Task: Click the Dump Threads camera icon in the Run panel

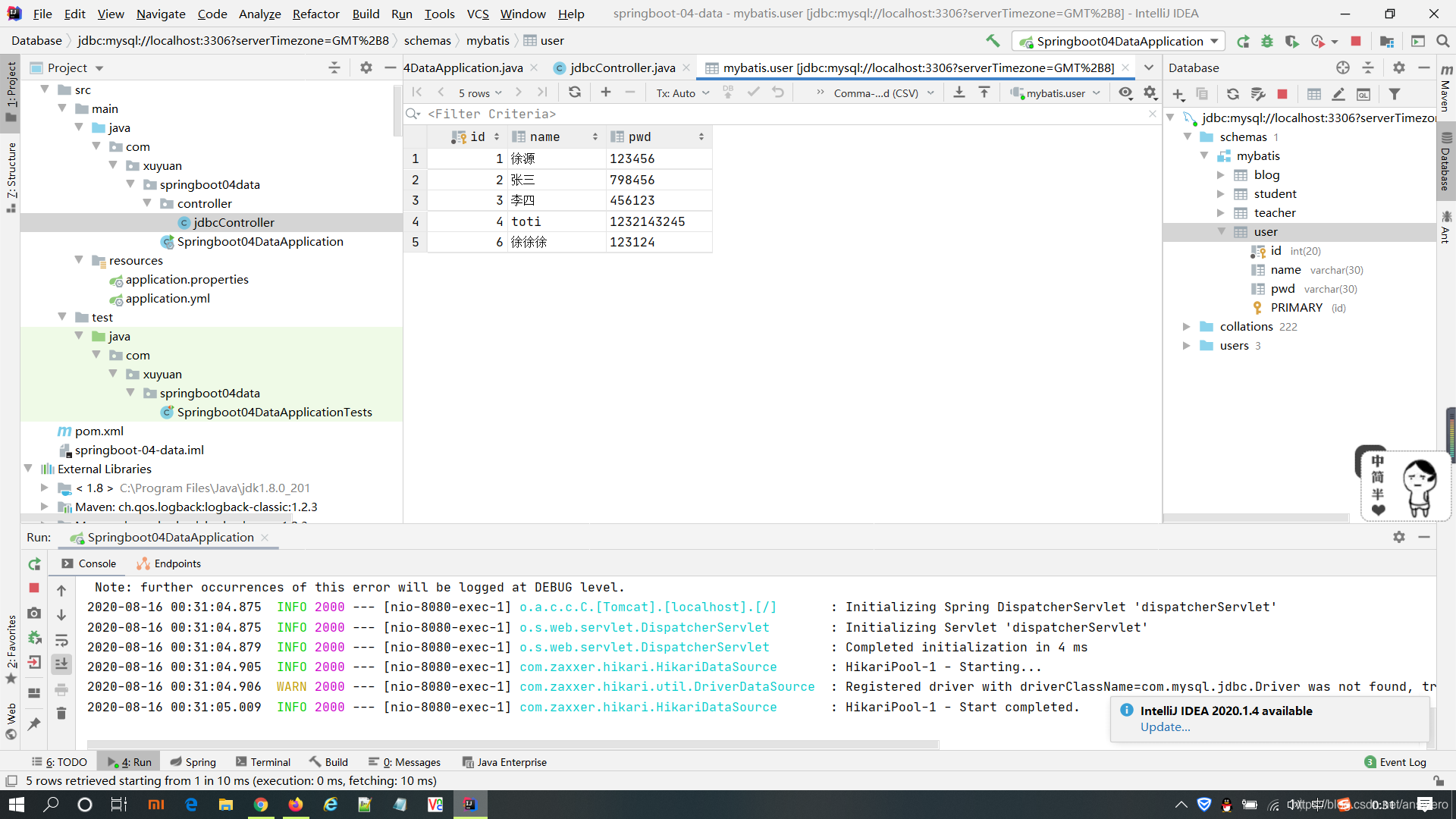Action: click(34, 613)
